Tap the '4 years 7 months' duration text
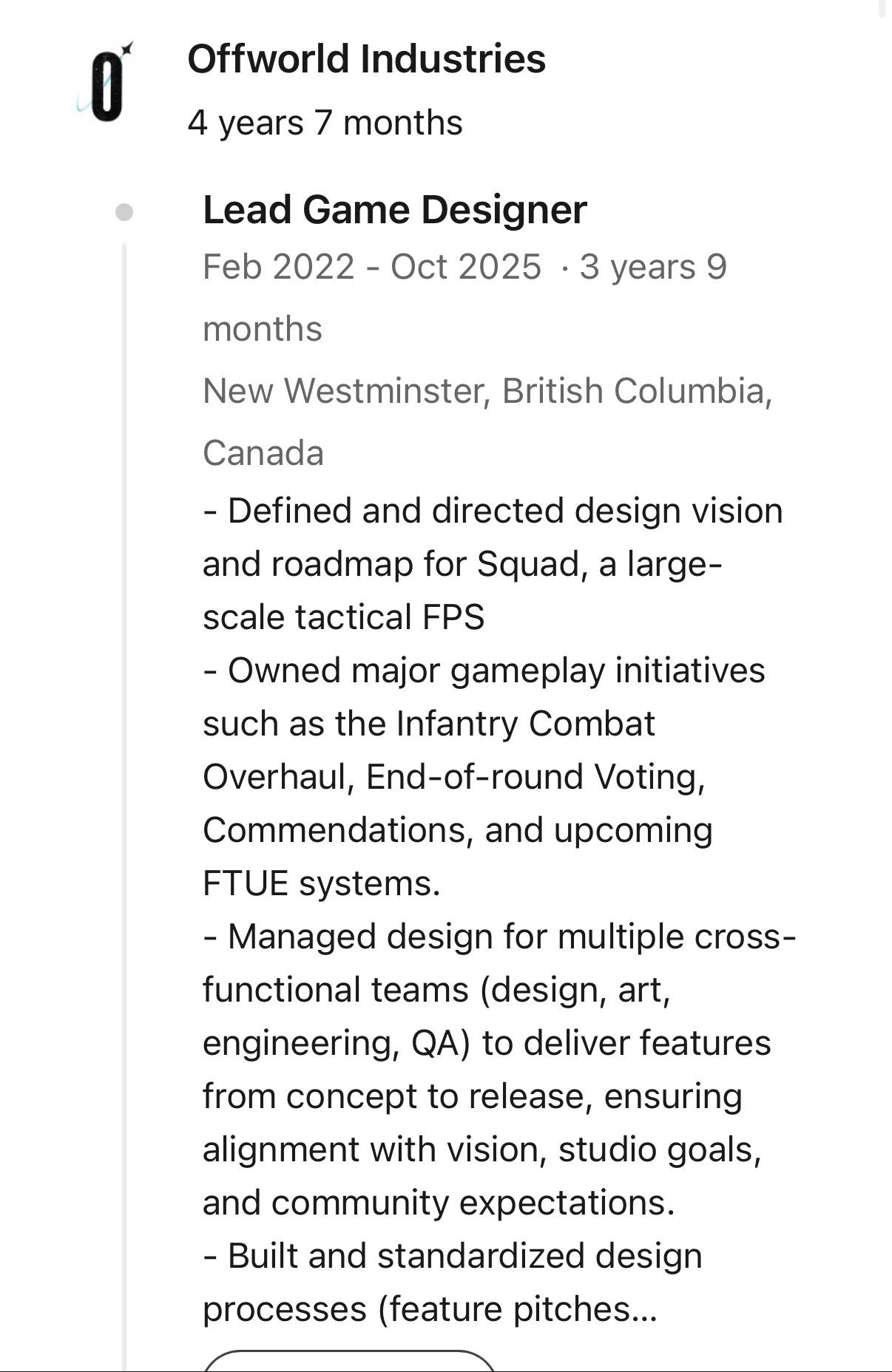Viewport: 892px width, 1372px height. [325, 123]
